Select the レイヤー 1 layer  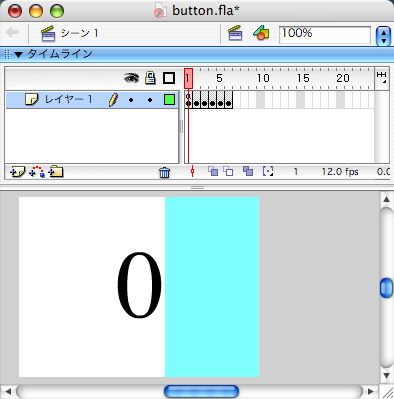point(92,100)
